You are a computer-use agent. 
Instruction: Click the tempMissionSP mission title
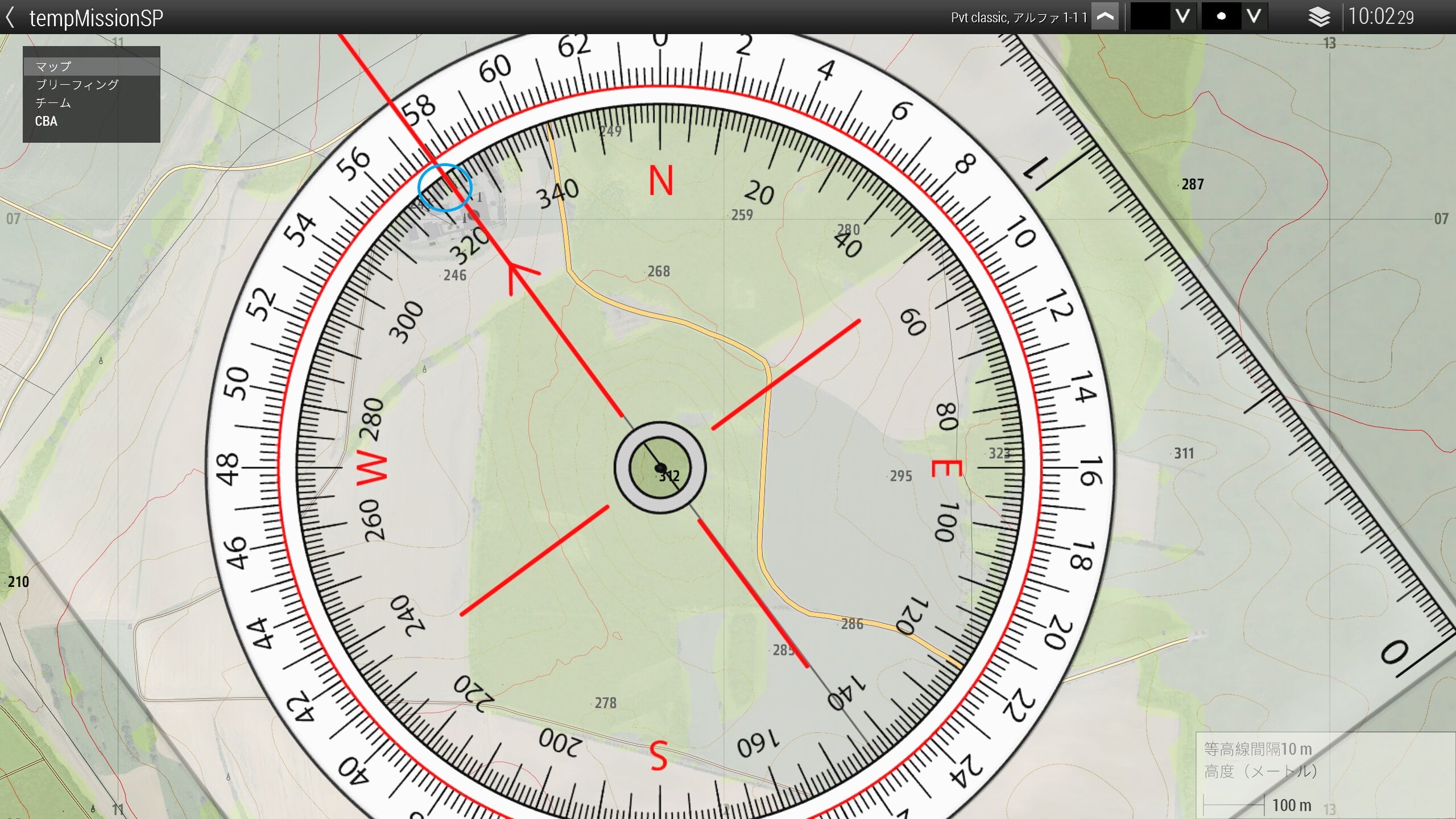point(96,18)
